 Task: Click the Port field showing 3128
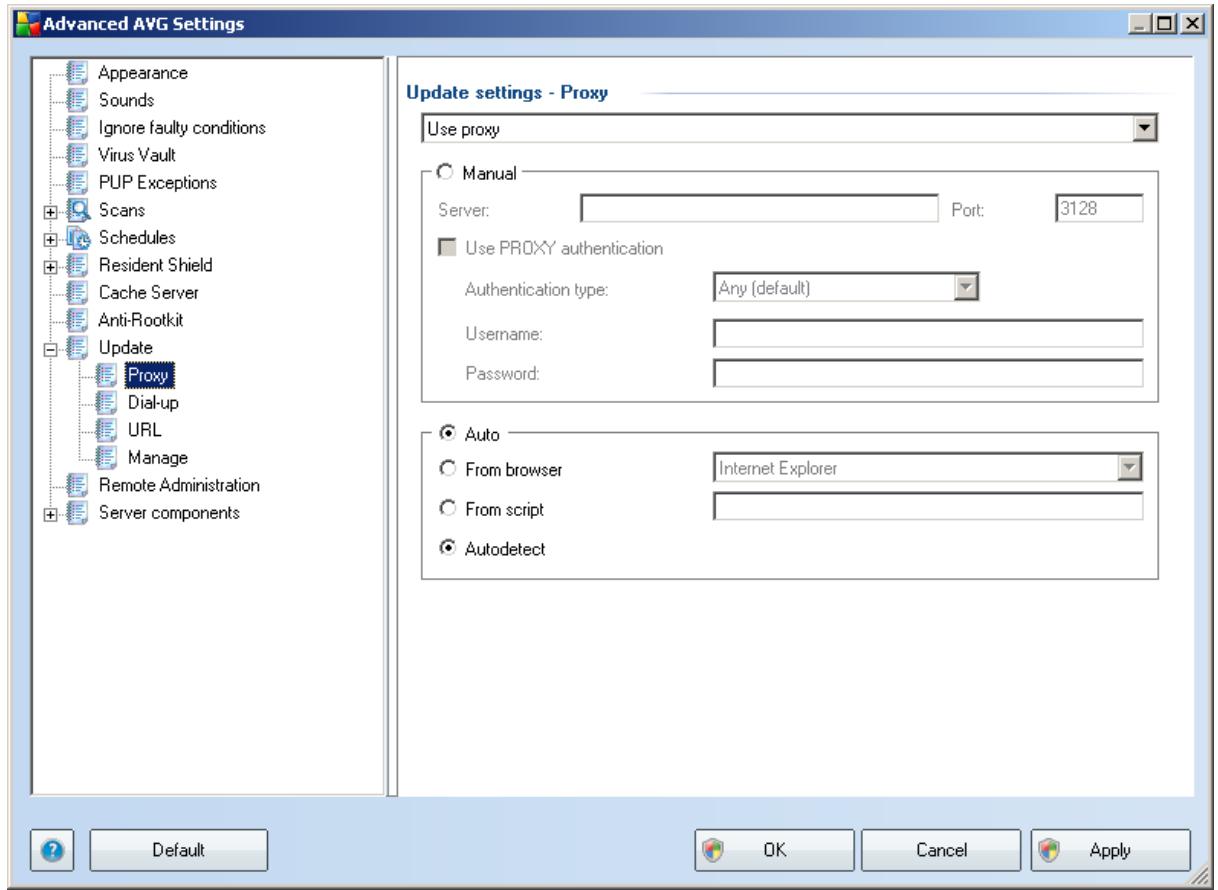(1099, 207)
